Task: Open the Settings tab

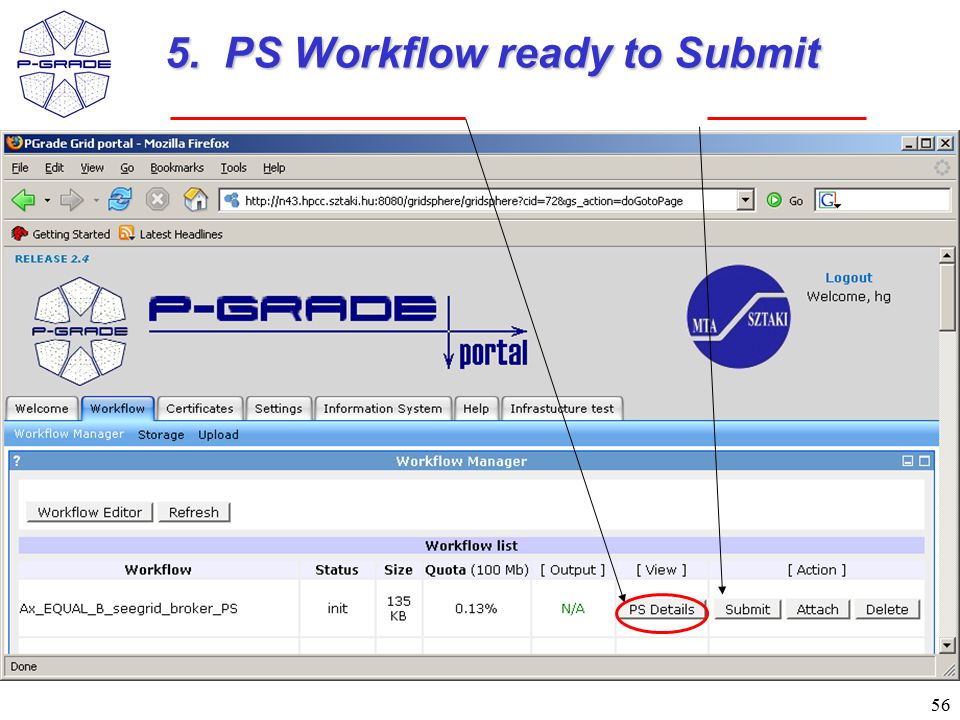Action: [279, 408]
